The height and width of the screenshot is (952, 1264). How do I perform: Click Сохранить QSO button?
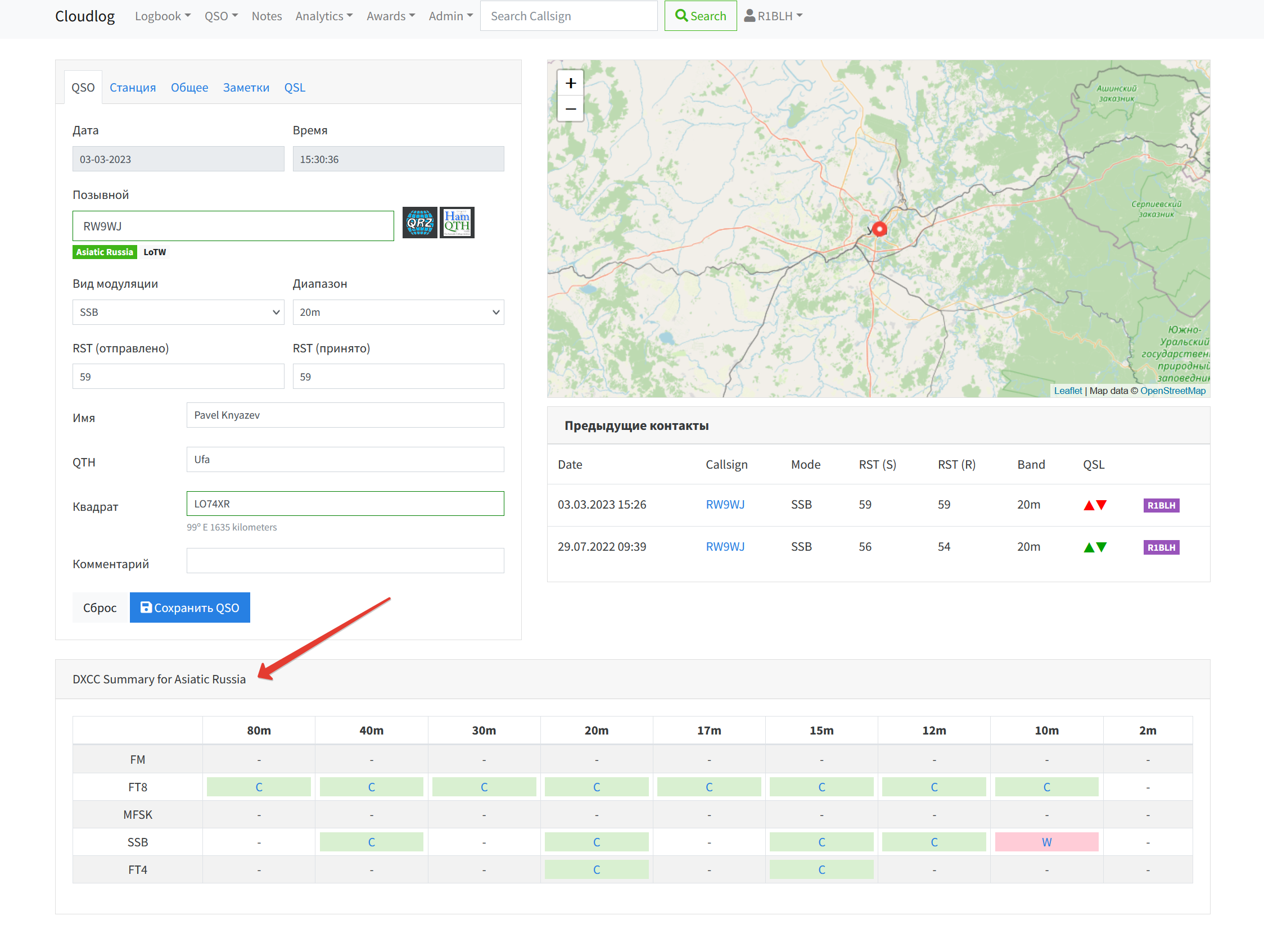pyautogui.click(x=189, y=608)
